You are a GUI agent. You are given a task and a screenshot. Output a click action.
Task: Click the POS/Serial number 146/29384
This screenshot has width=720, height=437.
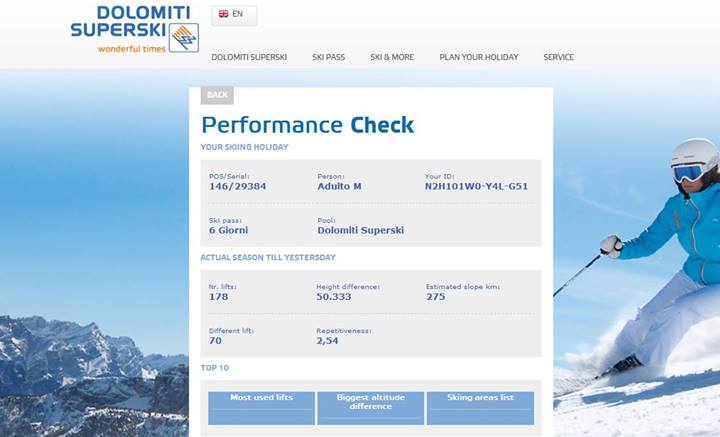pyautogui.click(x=238, y=186)
